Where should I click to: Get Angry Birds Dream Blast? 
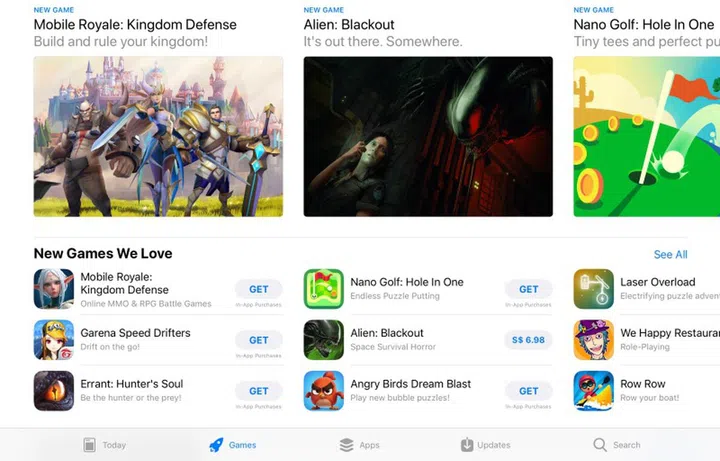click(x=529, y=391)
